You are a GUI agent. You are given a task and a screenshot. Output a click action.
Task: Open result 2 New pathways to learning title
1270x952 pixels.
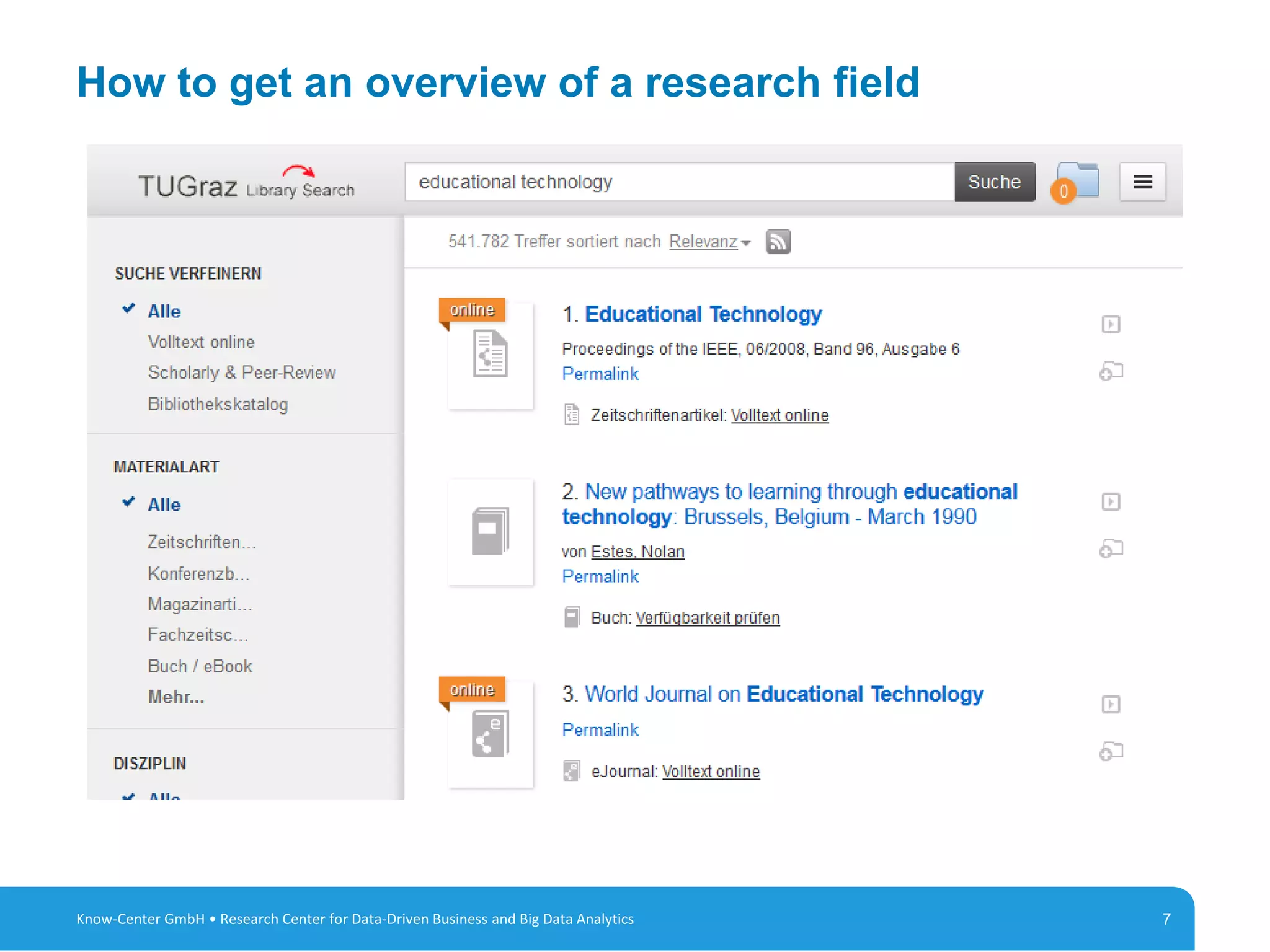tap(789, 504)
